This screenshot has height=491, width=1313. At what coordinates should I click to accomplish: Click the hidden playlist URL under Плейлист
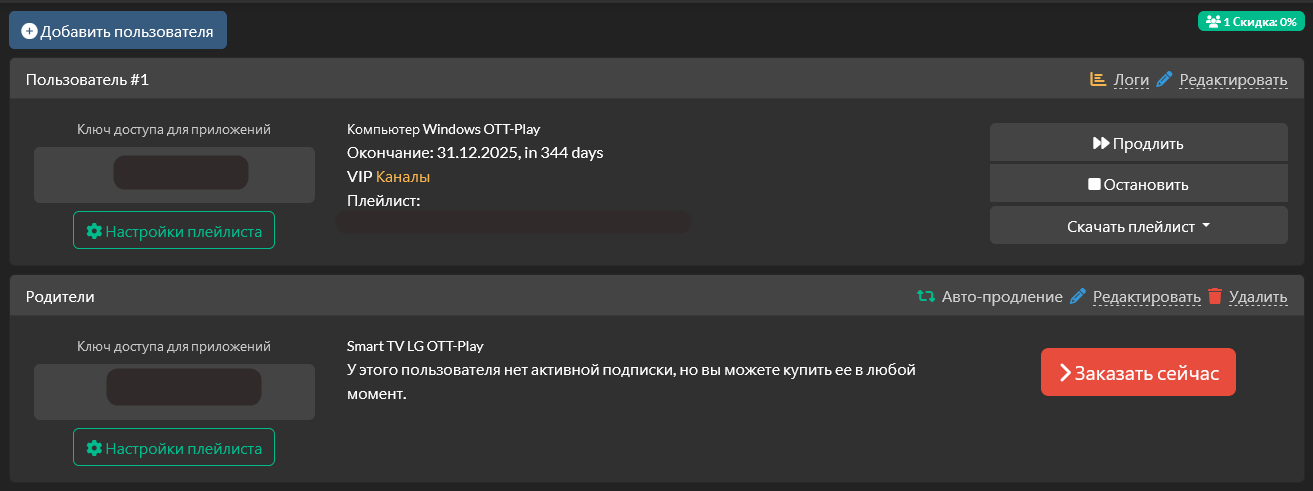[x=513, y=222]
